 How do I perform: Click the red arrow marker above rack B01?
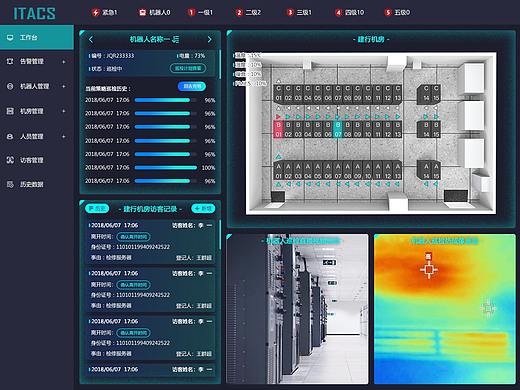click(278, 116)
